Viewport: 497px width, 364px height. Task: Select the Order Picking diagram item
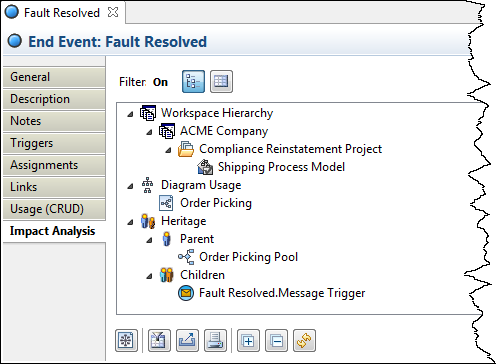[216, 203]
